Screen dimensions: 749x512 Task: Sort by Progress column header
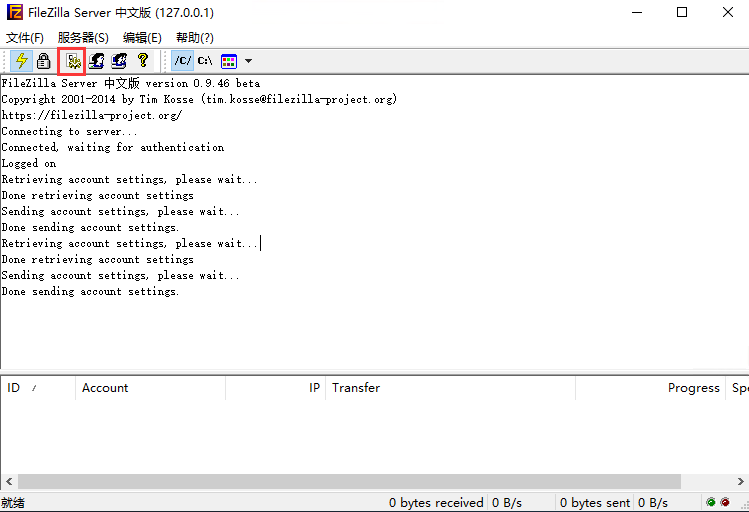click(x=651, y=388)
